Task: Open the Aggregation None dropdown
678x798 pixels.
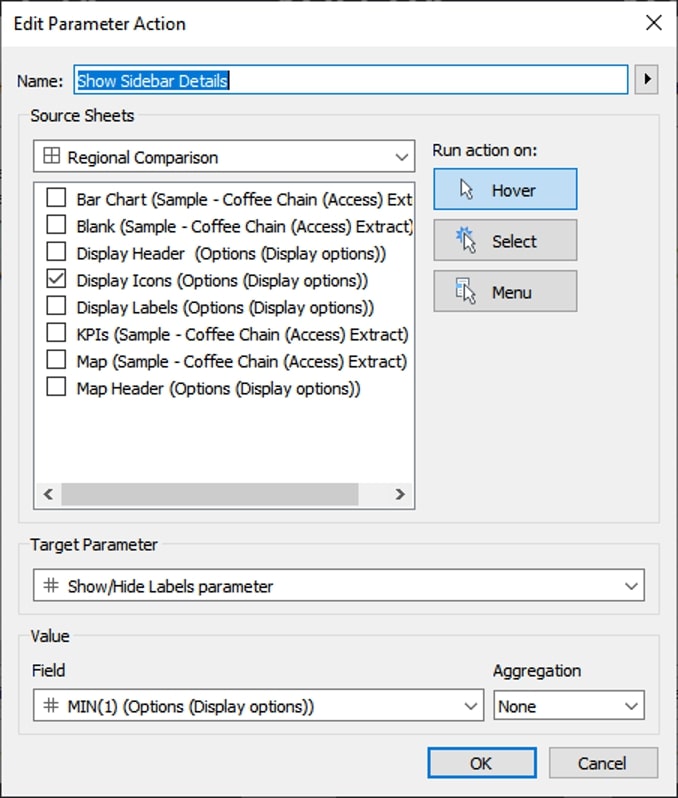Action: (x=569, y=705)
